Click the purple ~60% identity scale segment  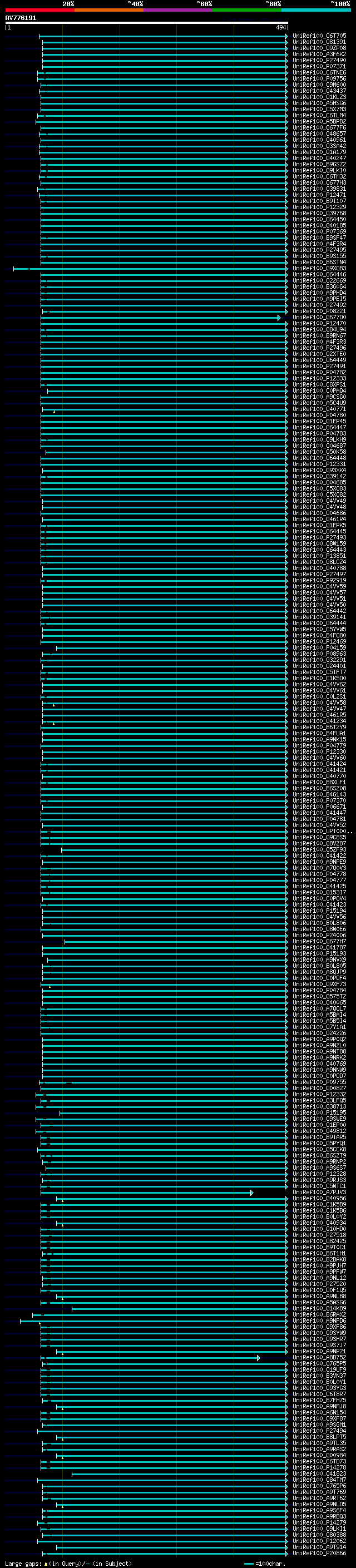pos(179,10)
